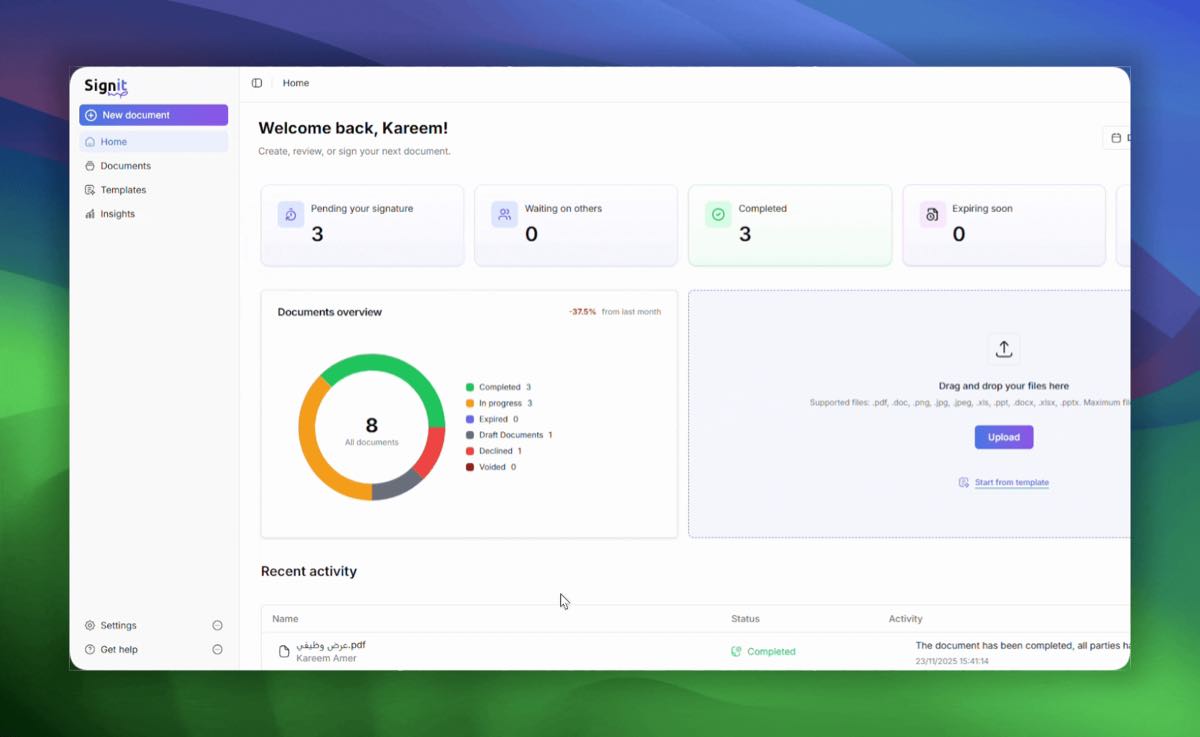Click the Name column header
This screenshot has height=737, width=1200.
point(285,619)
